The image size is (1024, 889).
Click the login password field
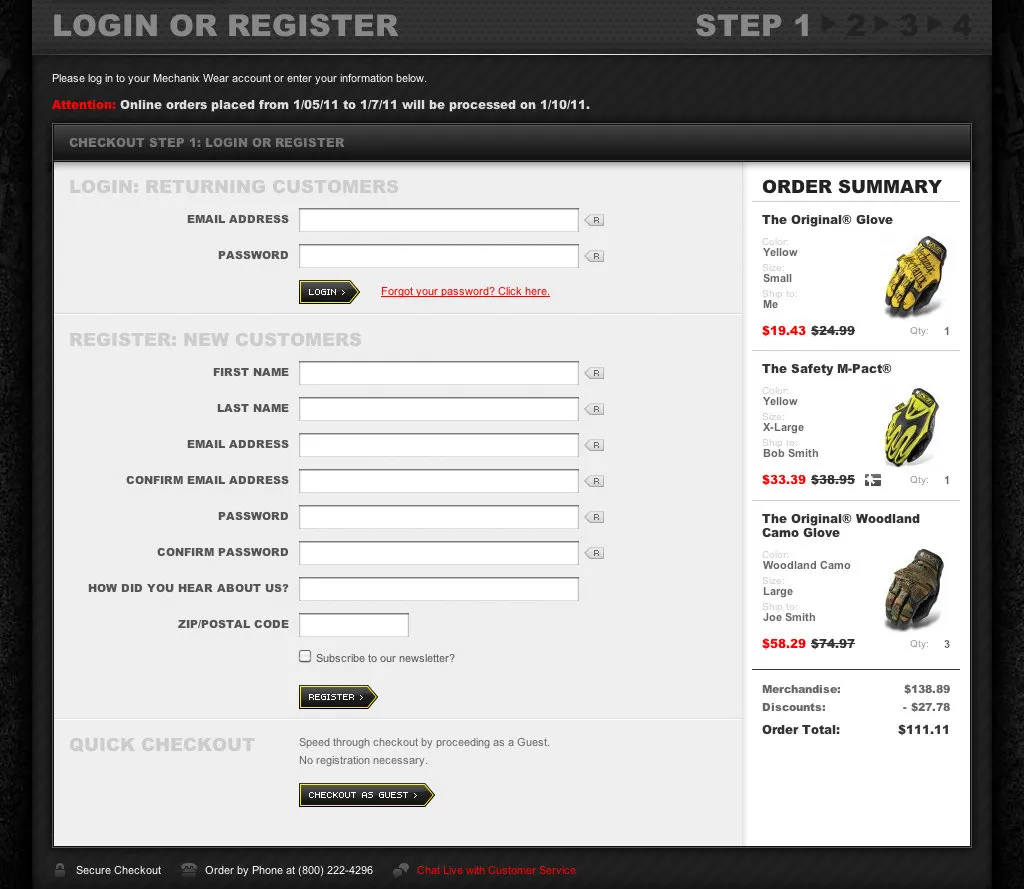[x=438, y=256]
